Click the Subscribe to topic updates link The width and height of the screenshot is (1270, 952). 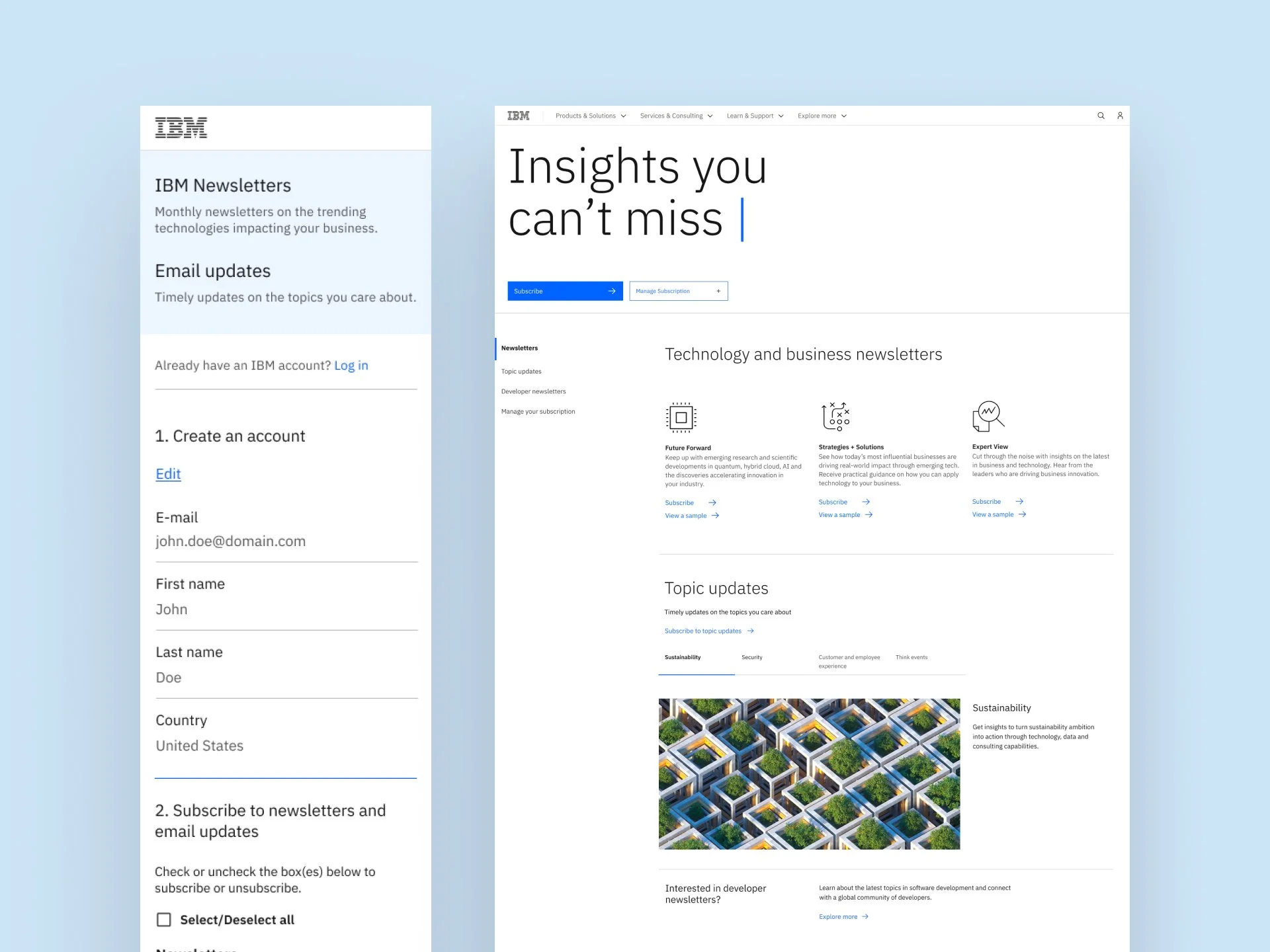coord(703,631)
